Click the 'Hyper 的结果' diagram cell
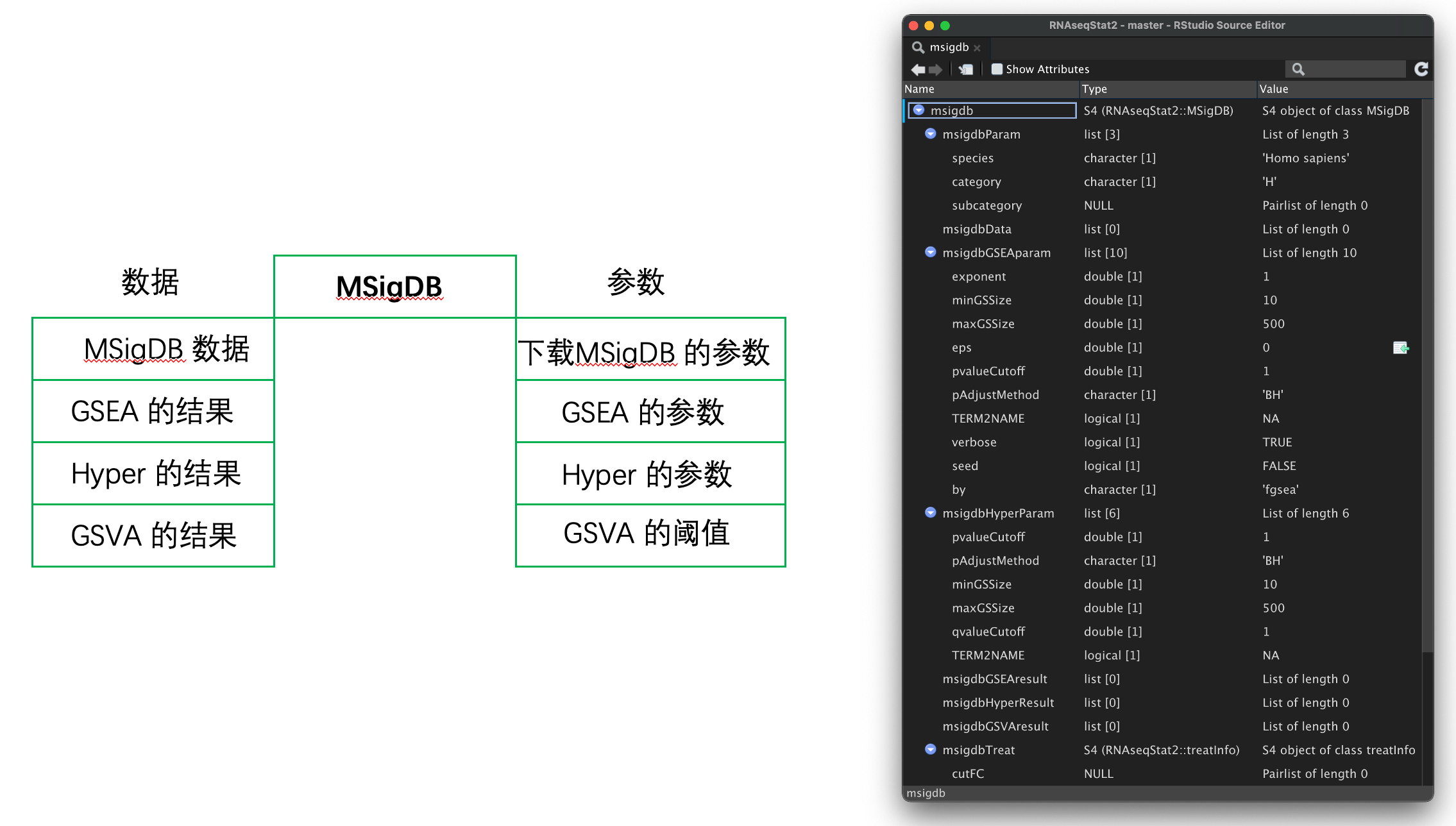The width and height of the screenshot is (1456, 826). [x=153, y=473]
